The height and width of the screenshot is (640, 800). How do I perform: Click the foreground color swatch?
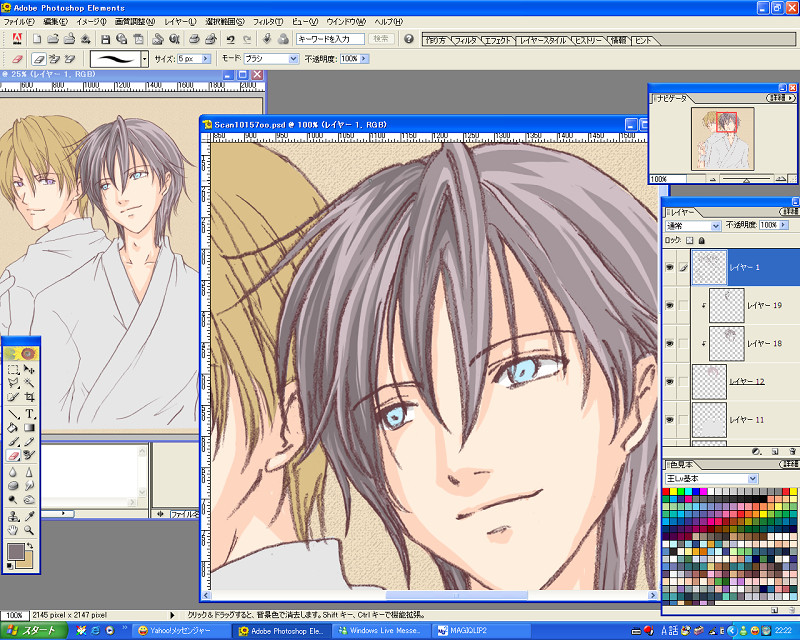coord(15,551)
